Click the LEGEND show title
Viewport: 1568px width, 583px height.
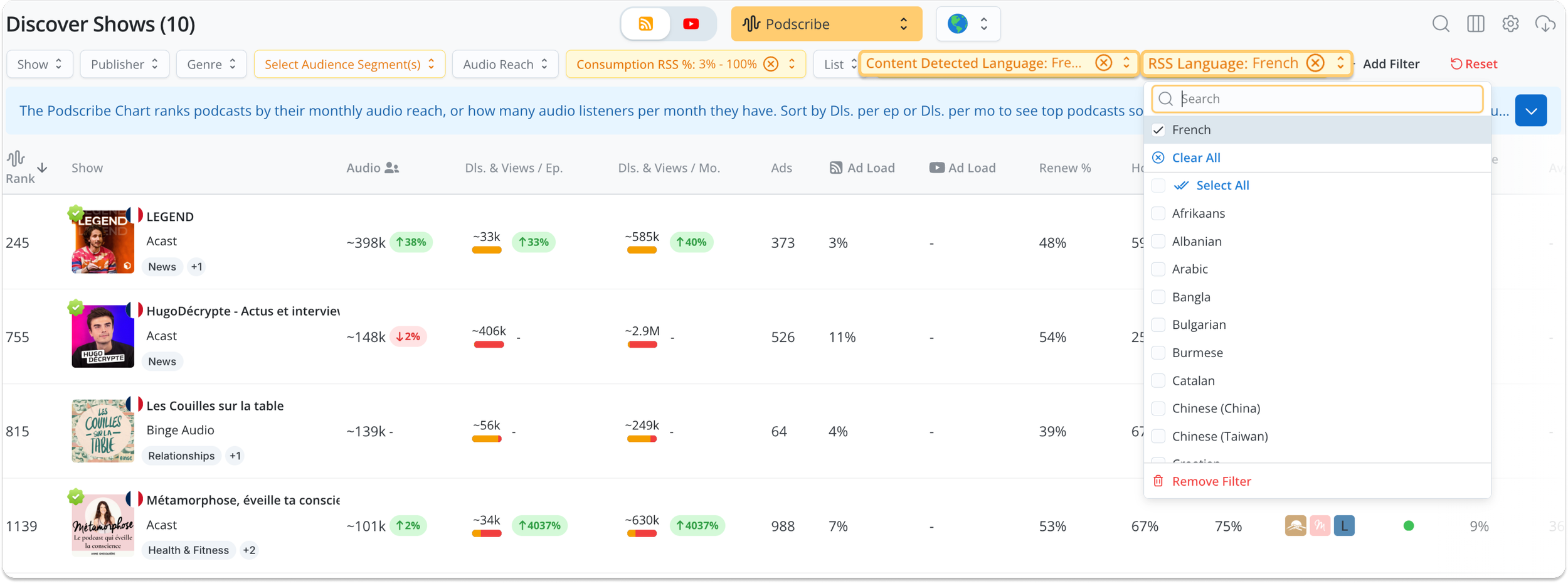(170, 217)
